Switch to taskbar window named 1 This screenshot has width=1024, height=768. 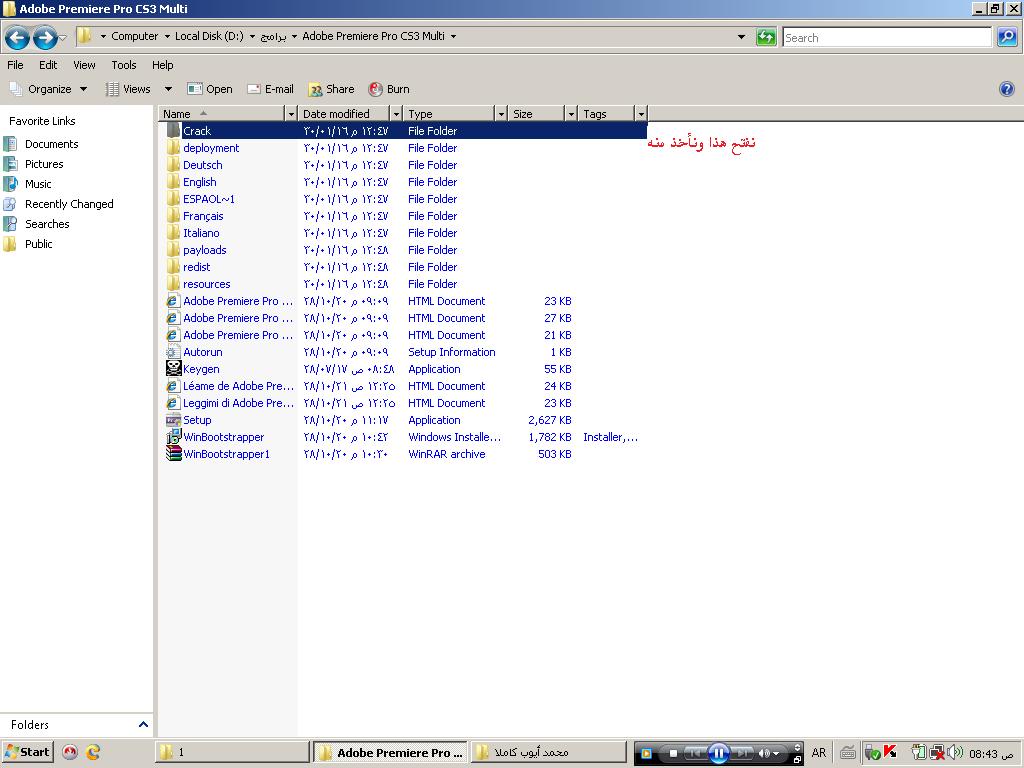232,752
